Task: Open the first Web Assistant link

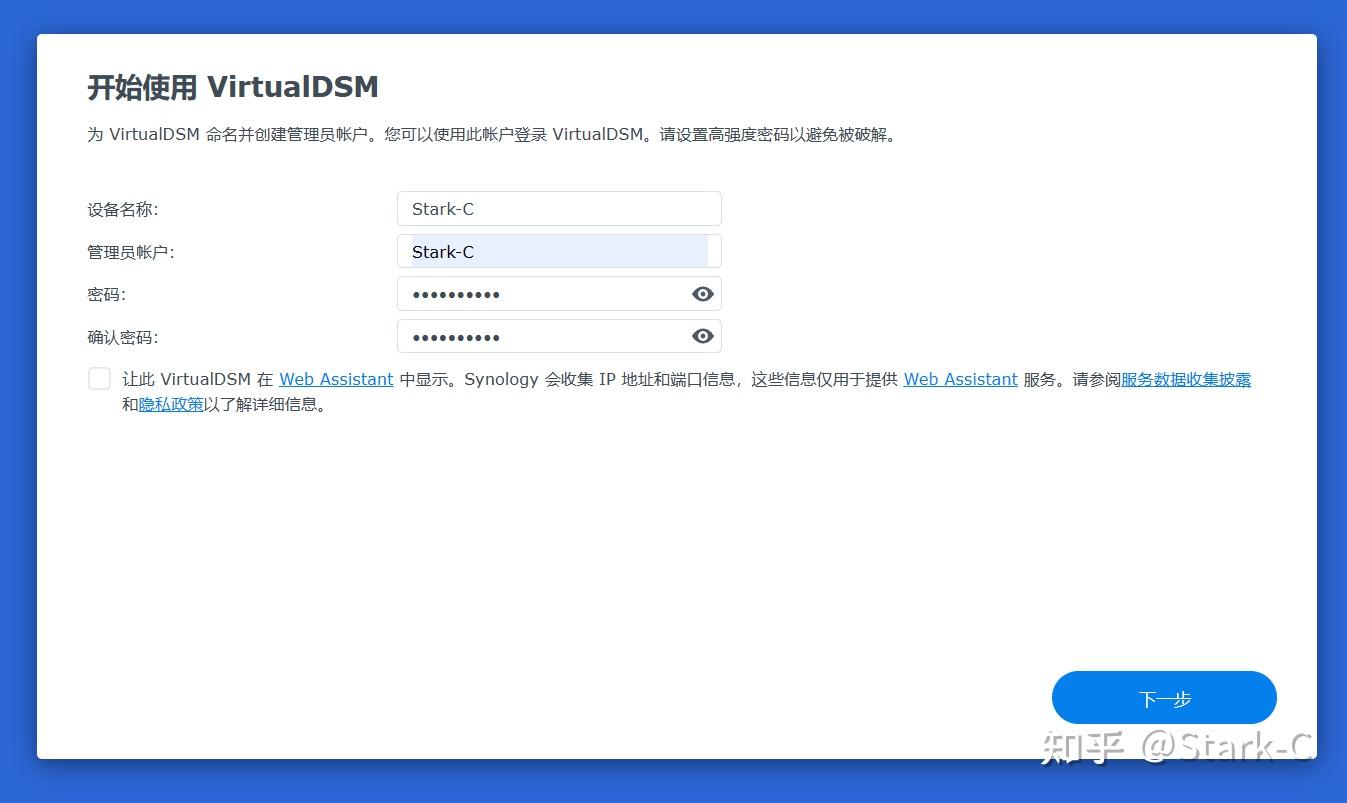Action: [x=336, y=379]
